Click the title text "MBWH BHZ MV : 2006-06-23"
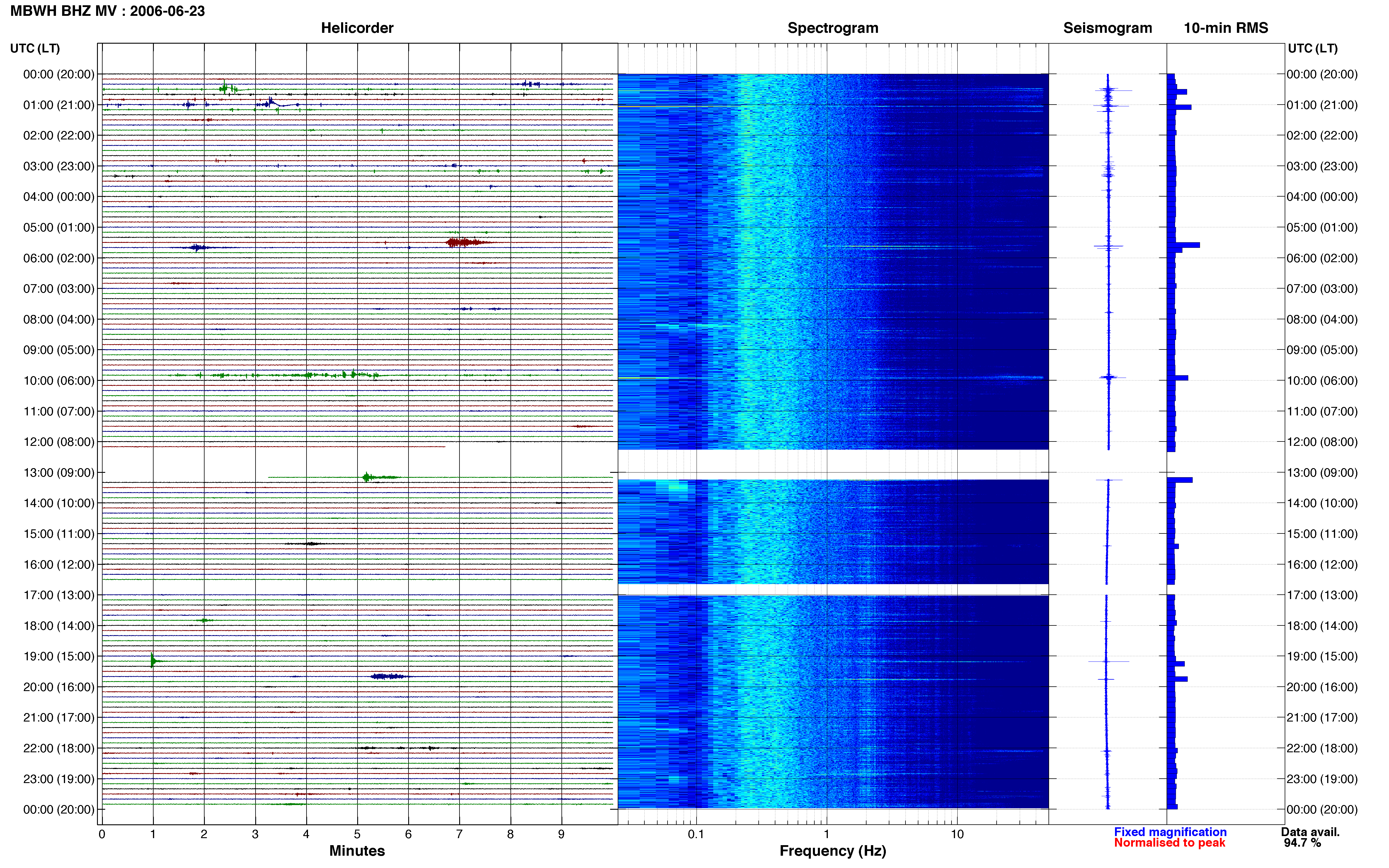The height and width of the screenshot is (868, 1389). (107, 11)
